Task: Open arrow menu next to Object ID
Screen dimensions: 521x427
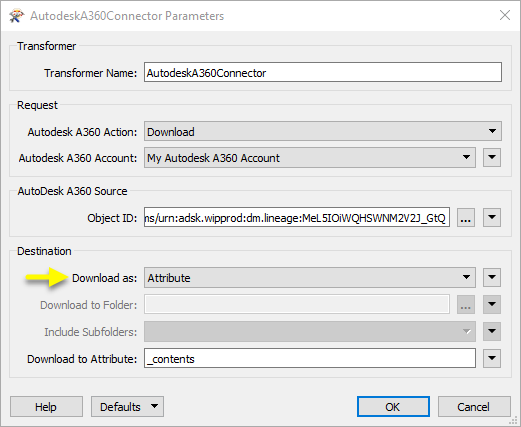Action: [x=492, y=217]
